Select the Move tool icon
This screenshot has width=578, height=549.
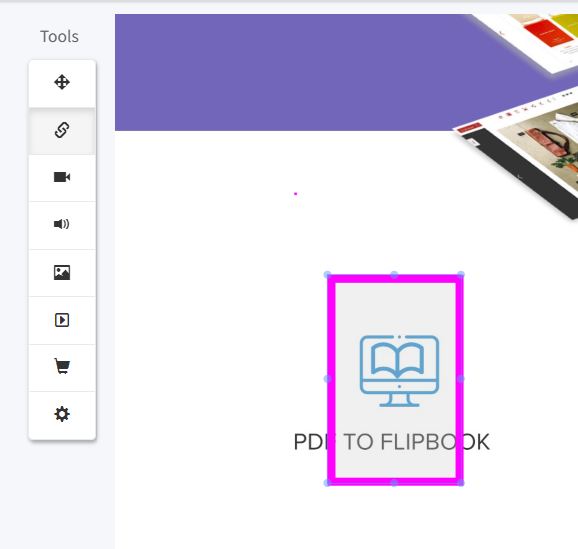coord(62,82)
